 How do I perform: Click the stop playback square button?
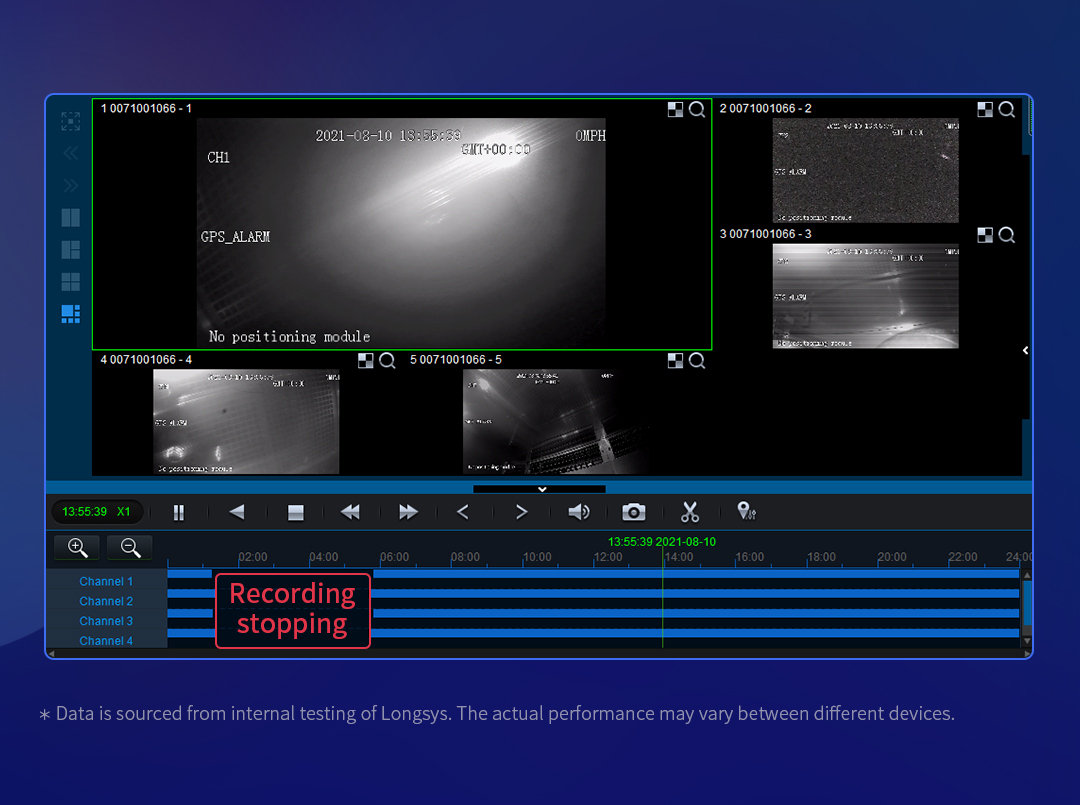[x=295, y=512]
